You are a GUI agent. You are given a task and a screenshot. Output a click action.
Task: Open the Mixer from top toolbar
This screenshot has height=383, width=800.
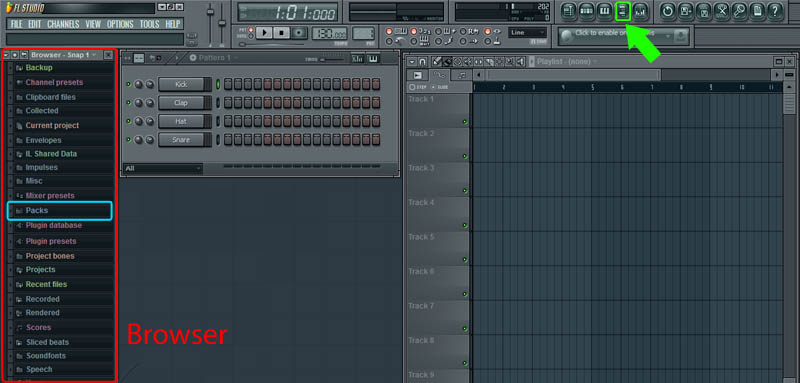pyautogui.click(x=640, y=10)
